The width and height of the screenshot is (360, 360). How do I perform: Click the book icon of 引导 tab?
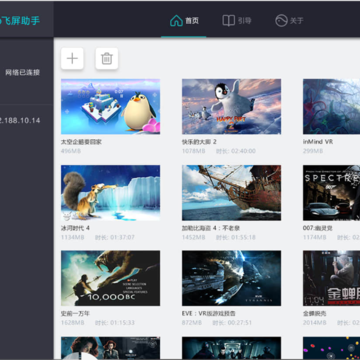point(229,21)
